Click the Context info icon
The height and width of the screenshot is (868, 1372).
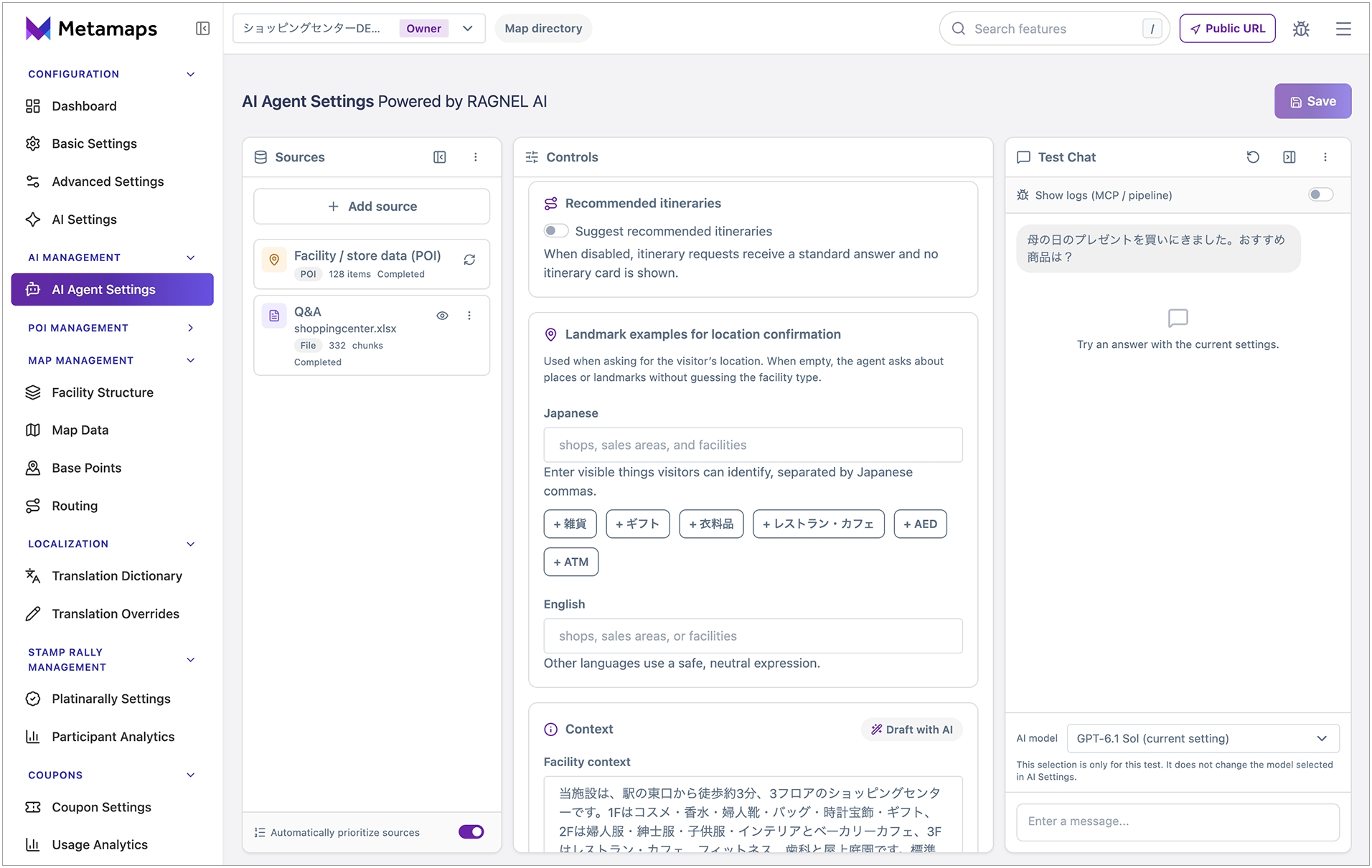pyautogui.click(x=550, y=730)
